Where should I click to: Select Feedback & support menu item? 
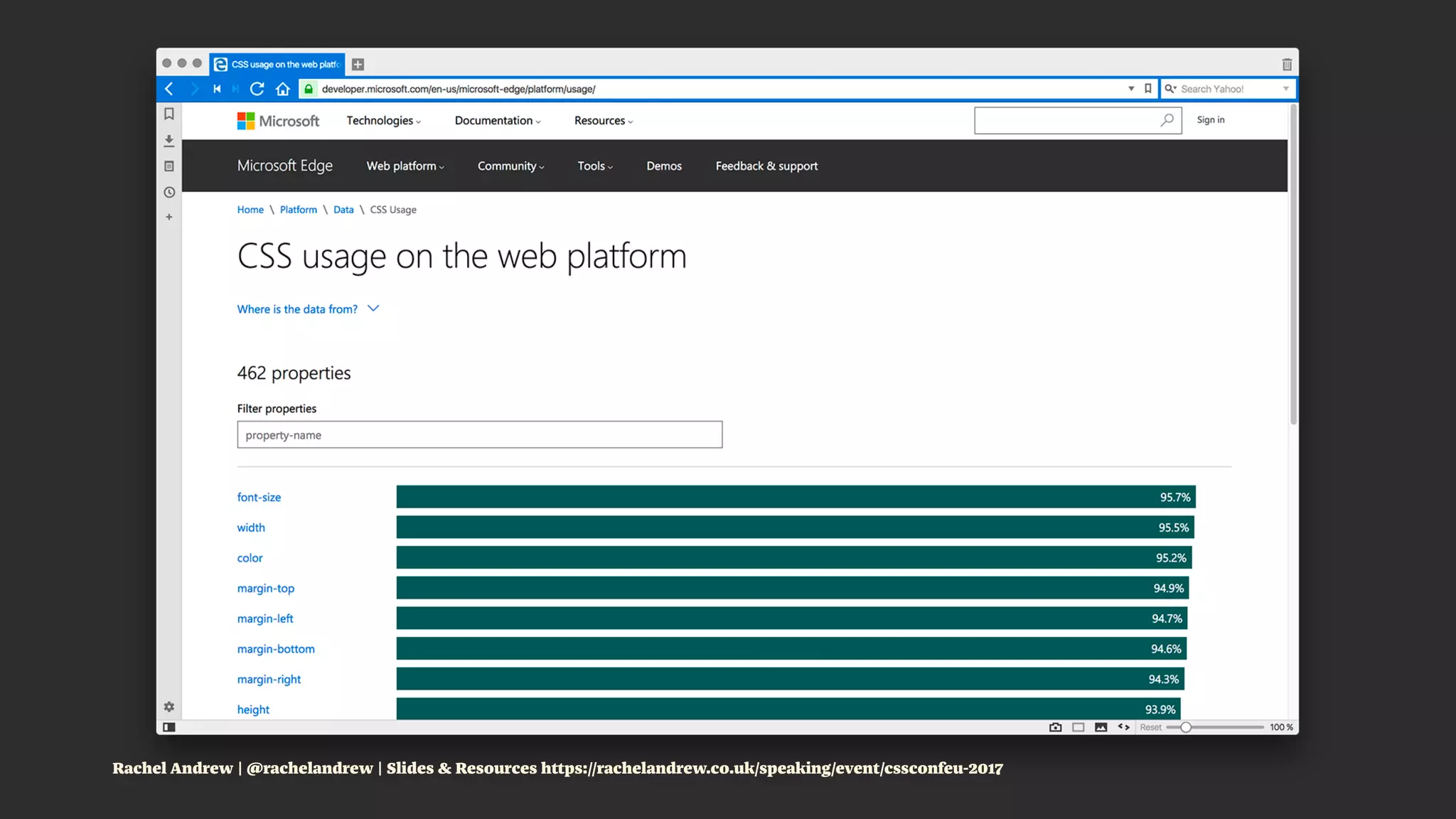point(766,166)
